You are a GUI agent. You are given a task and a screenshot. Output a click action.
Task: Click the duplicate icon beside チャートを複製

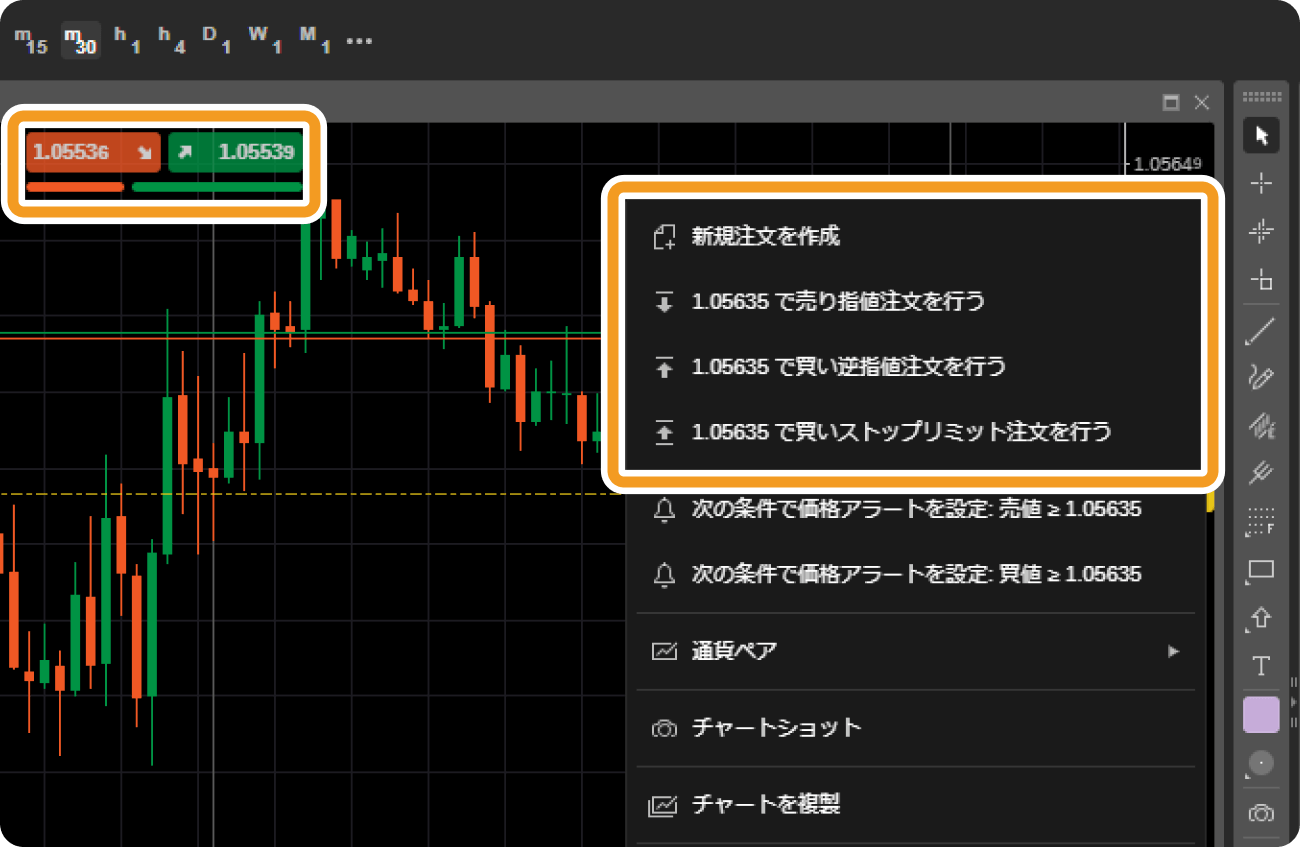click(664, 804)
